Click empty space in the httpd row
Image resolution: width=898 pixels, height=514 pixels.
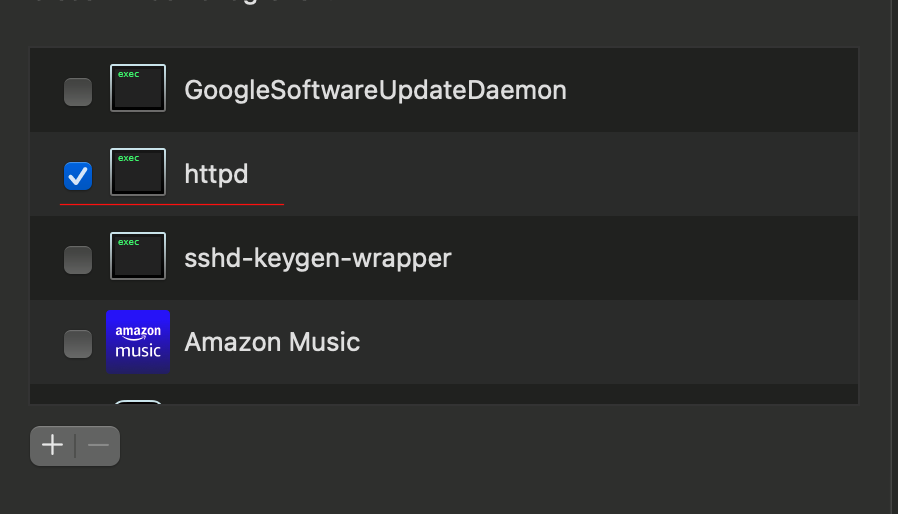[600, 175]
